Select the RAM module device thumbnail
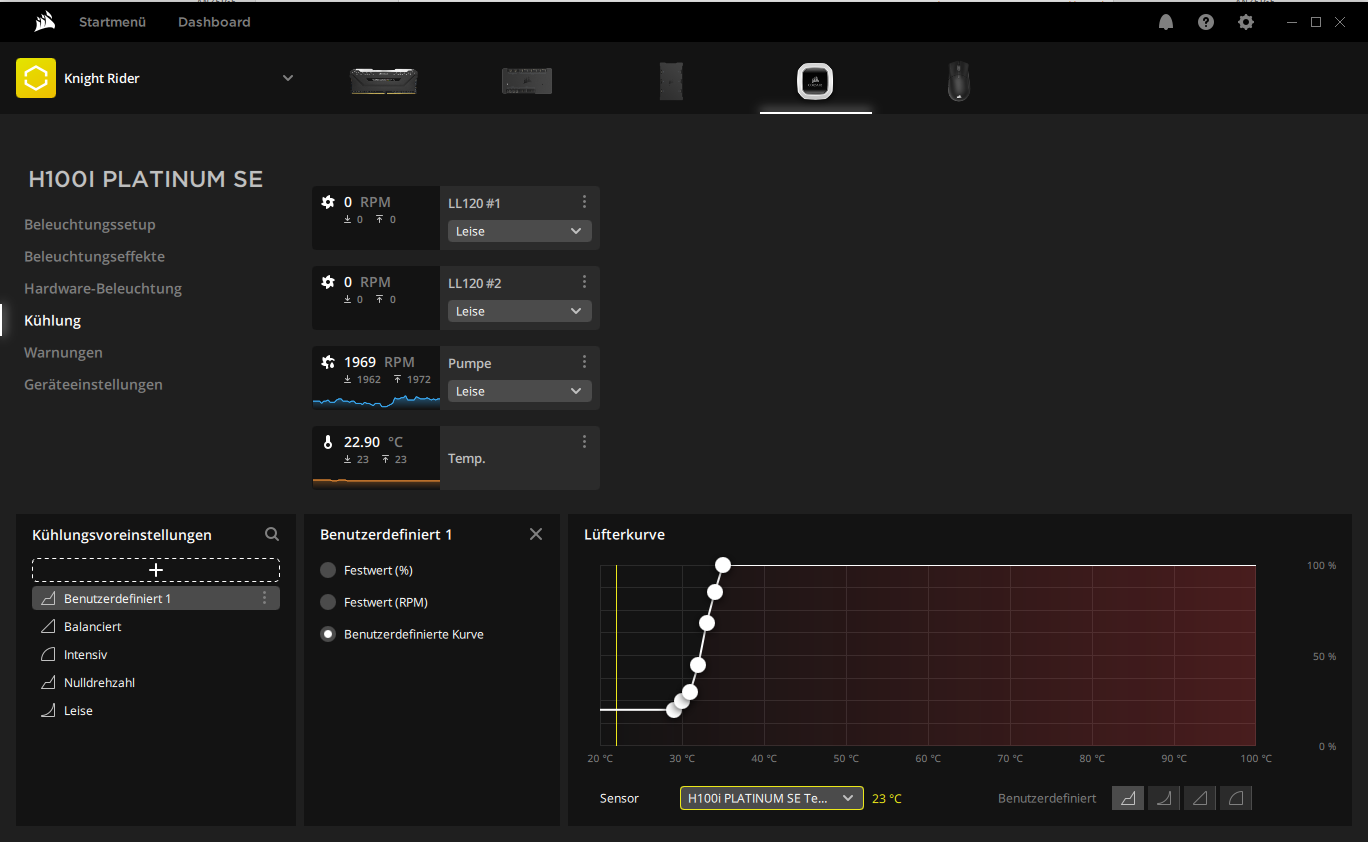 tap(384, 81)
